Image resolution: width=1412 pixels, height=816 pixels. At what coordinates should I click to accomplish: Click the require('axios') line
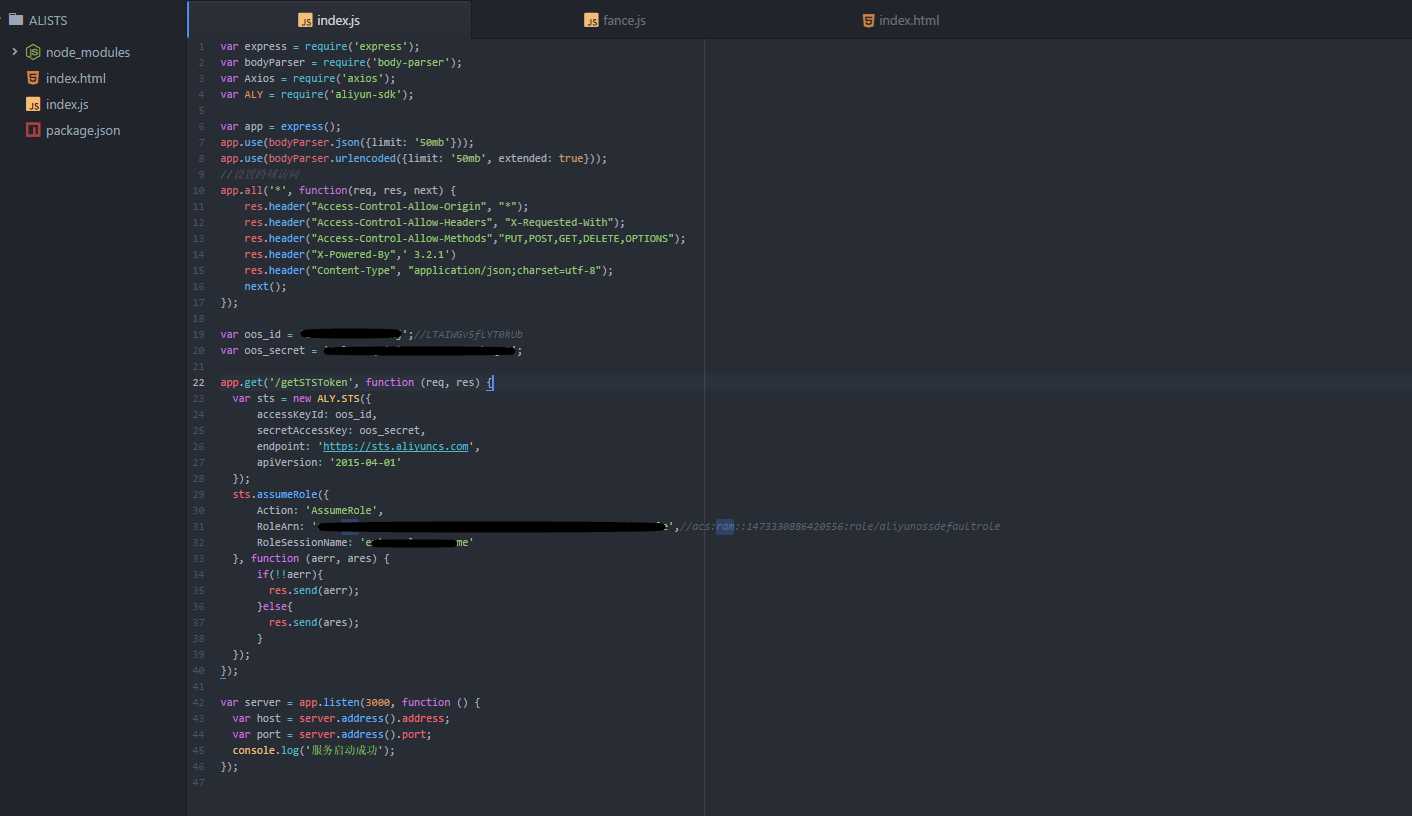pos(308,78)
